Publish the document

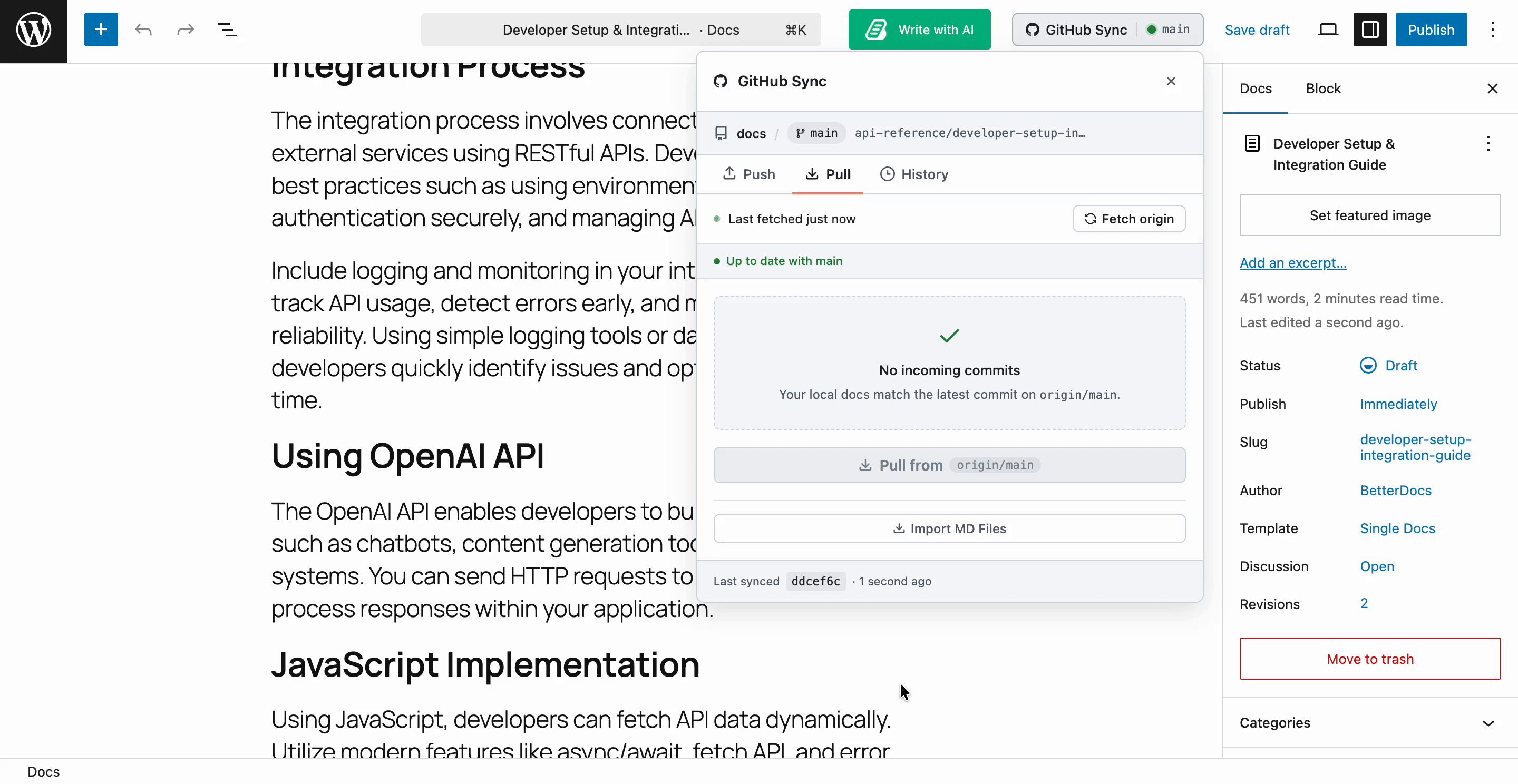pyautogui.click(x=1431, y=30)
